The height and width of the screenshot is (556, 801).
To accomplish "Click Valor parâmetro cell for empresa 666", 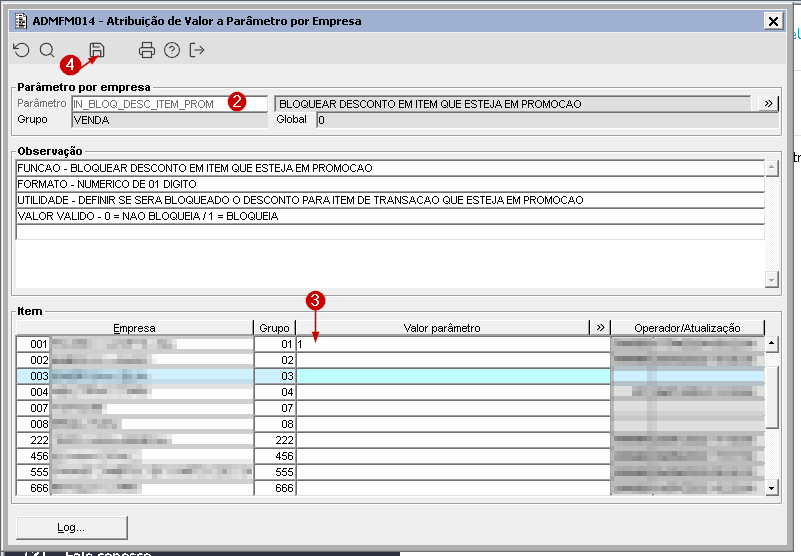I will [453, 488].
